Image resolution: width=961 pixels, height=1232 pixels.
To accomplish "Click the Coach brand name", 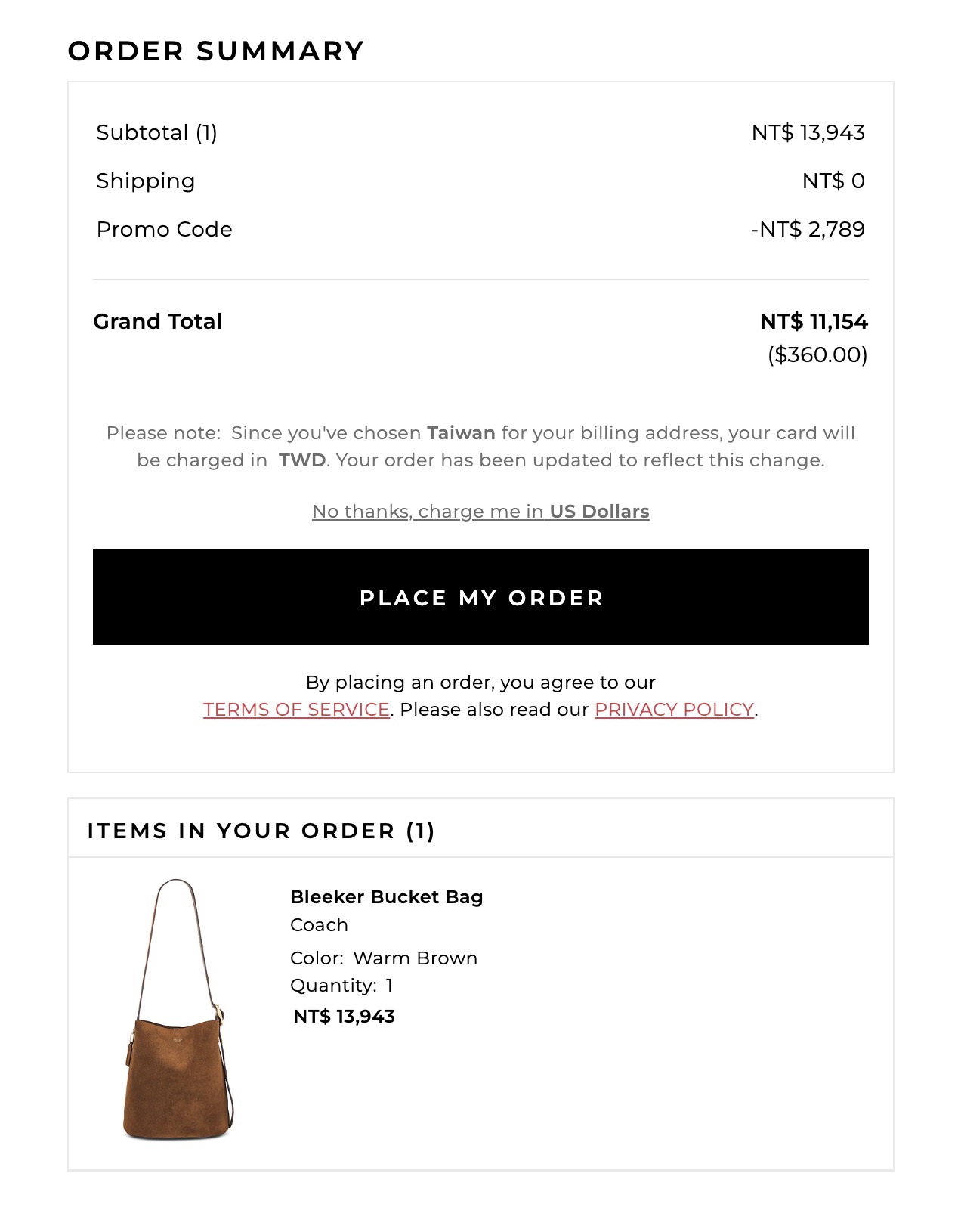I will (319, 925).
